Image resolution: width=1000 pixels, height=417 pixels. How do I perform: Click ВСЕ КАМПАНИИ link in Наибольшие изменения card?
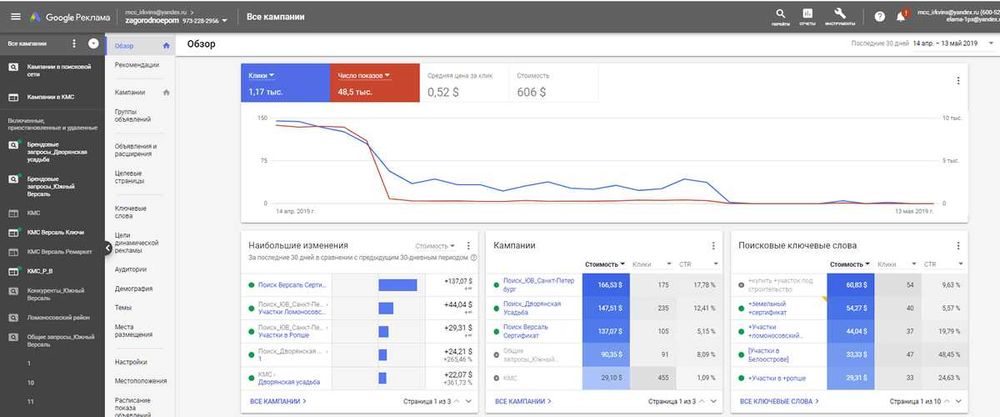point(278,402)
